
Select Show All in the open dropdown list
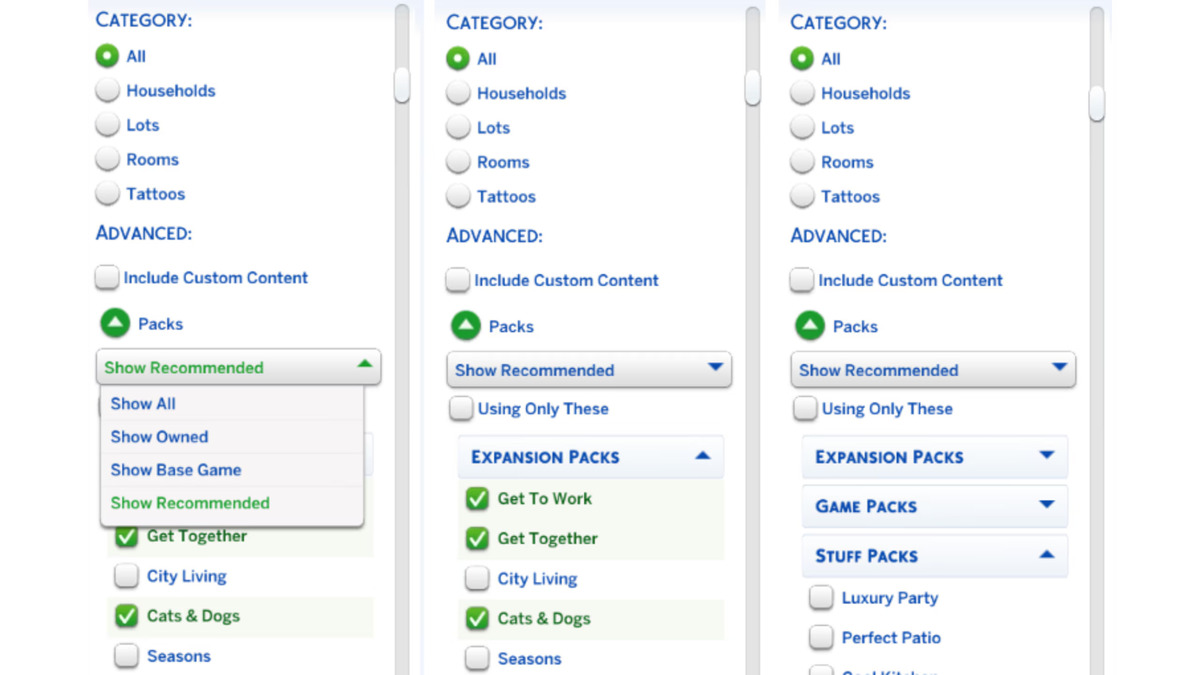point(143,404)
